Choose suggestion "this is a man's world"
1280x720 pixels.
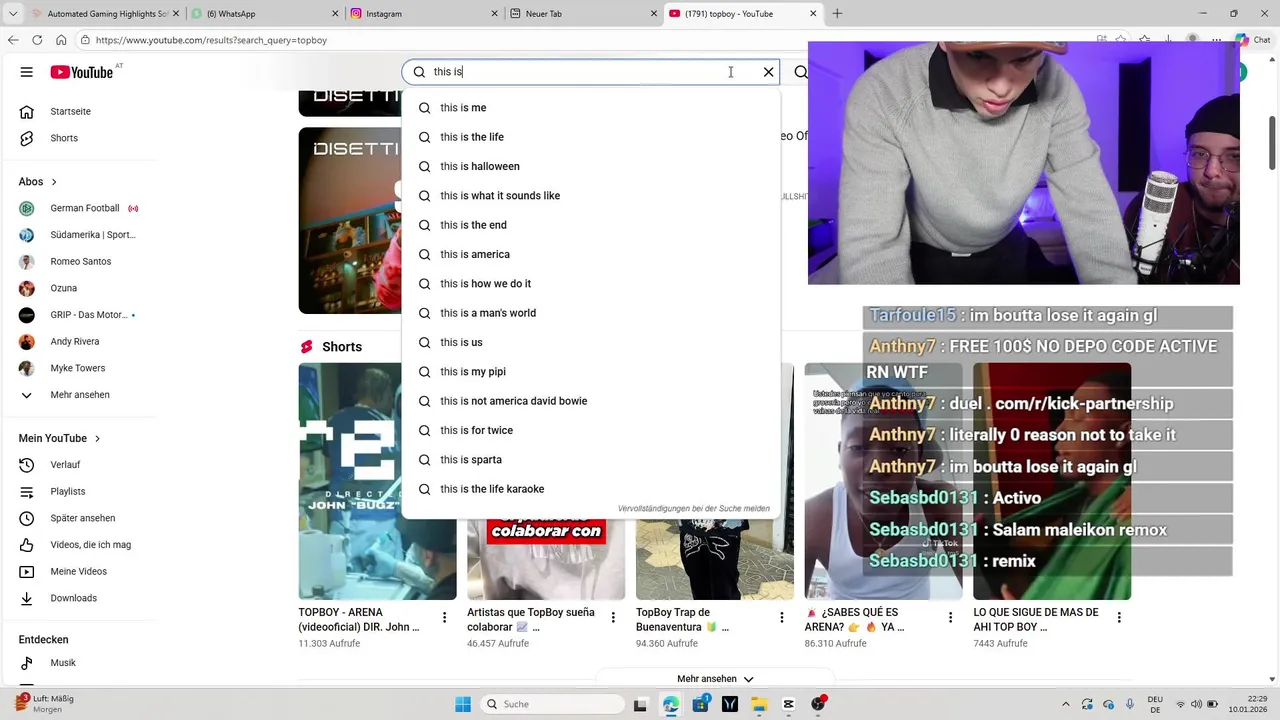591,313
